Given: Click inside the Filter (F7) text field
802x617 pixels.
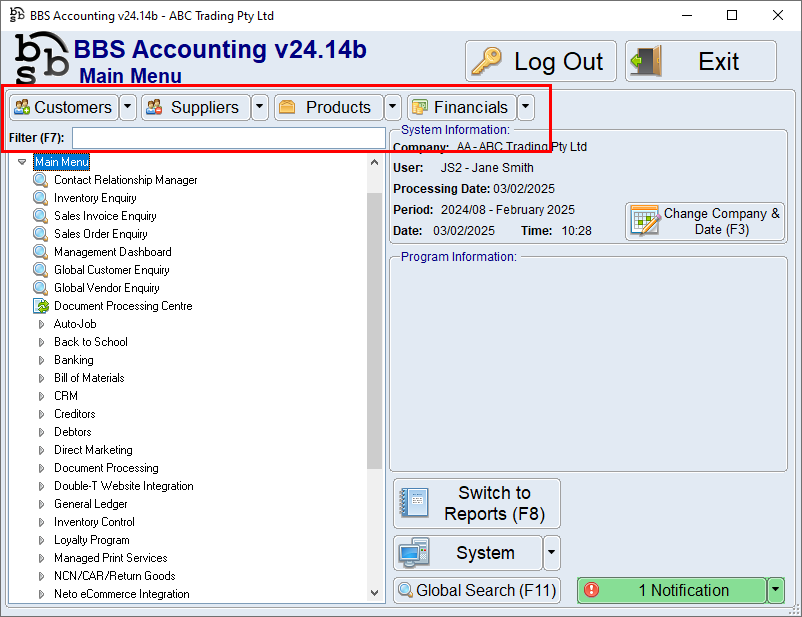Looking at the screenshot, I should 228,137.
